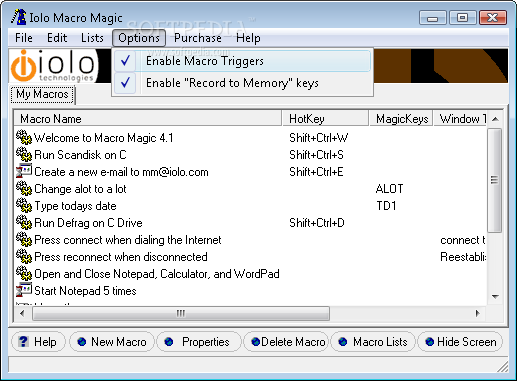Click the gear icon beside Change alot to a lot

(x=24, y=188)
